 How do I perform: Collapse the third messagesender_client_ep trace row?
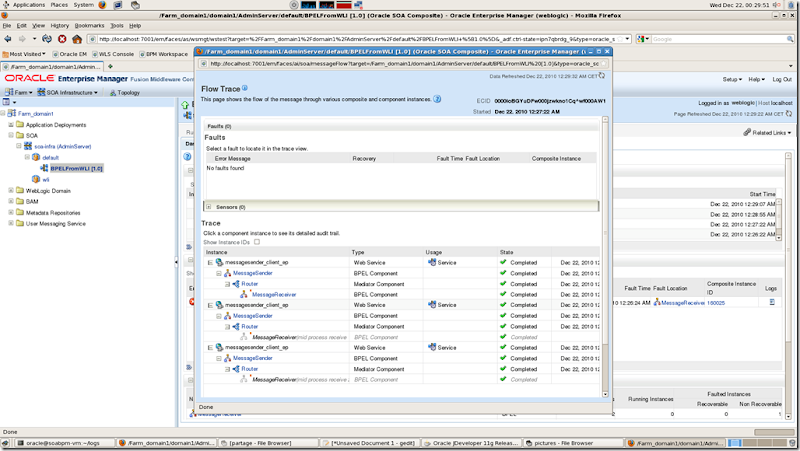tap(210, 347)
